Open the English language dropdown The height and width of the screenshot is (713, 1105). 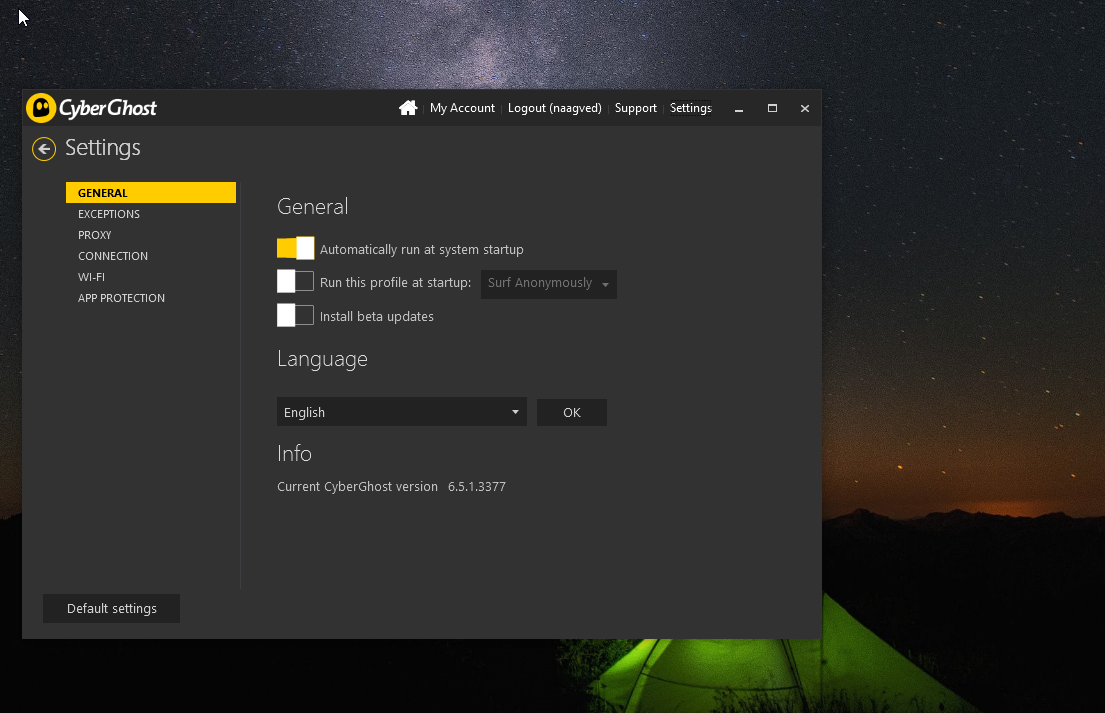click(x=402, y=412)
